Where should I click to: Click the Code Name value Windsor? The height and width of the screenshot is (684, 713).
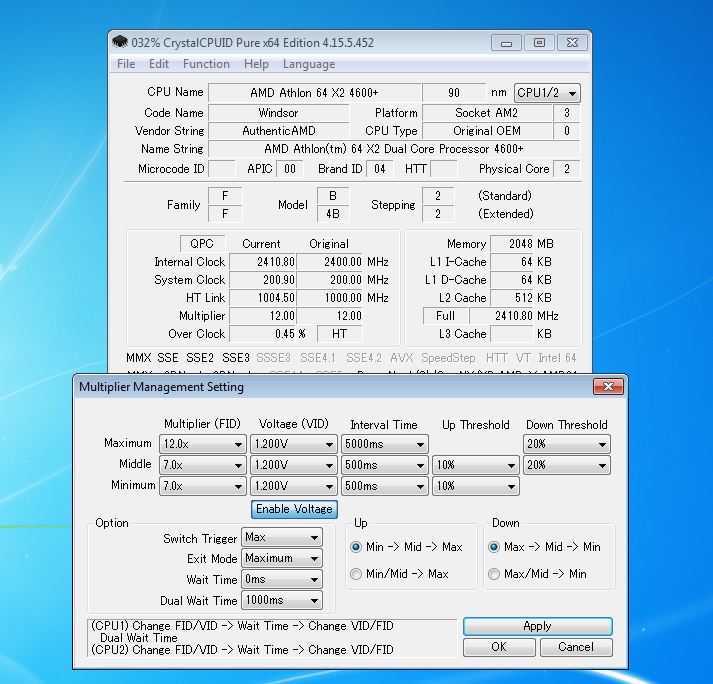[278, 113]
